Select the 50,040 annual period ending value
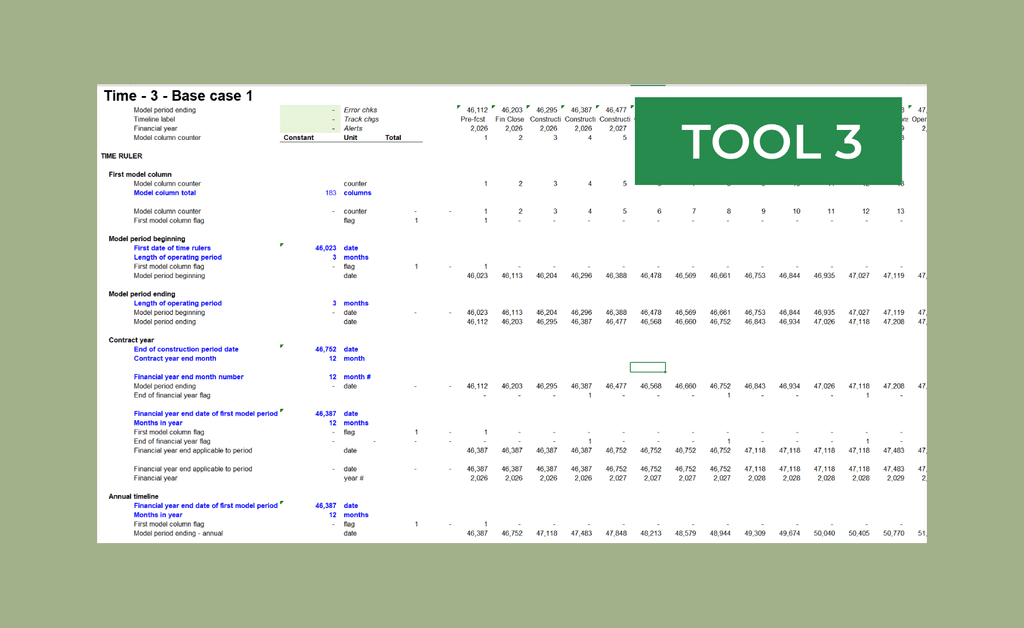The width and height of the screenshot is (1024, 628). click(x=824, y=533)
